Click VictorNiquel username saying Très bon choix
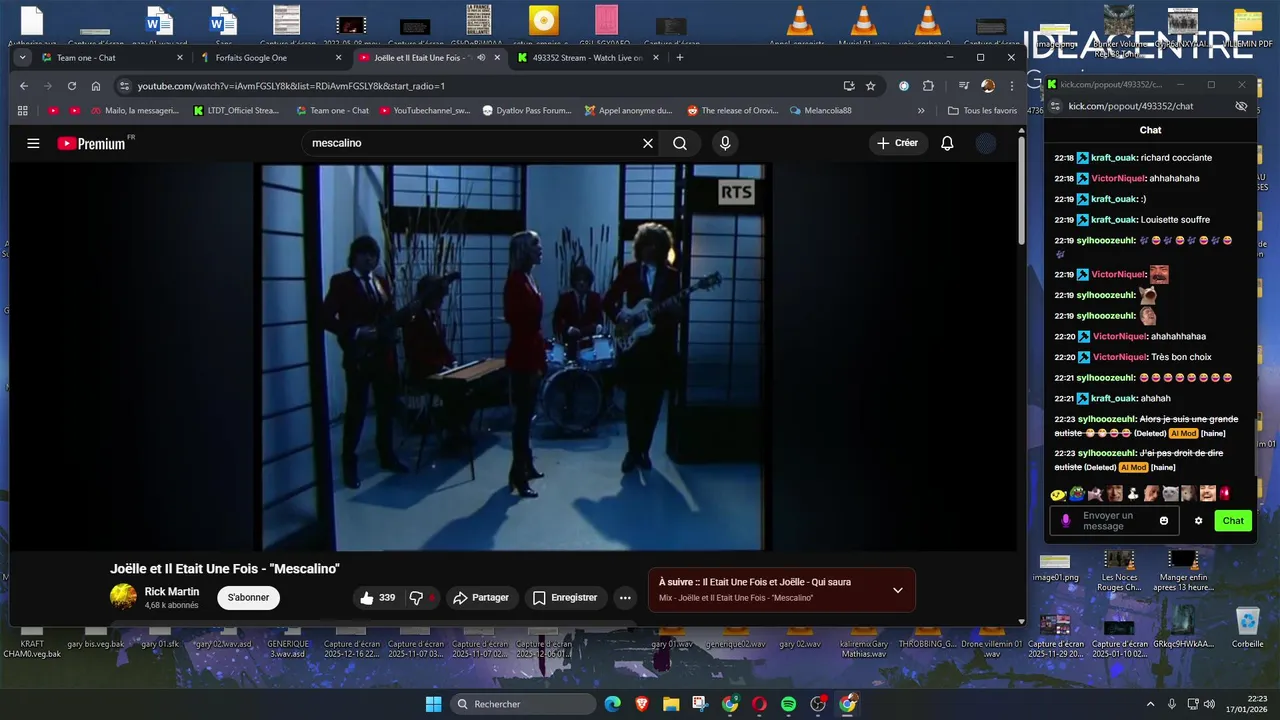The image size is (1280, 720). (1119, 357)
